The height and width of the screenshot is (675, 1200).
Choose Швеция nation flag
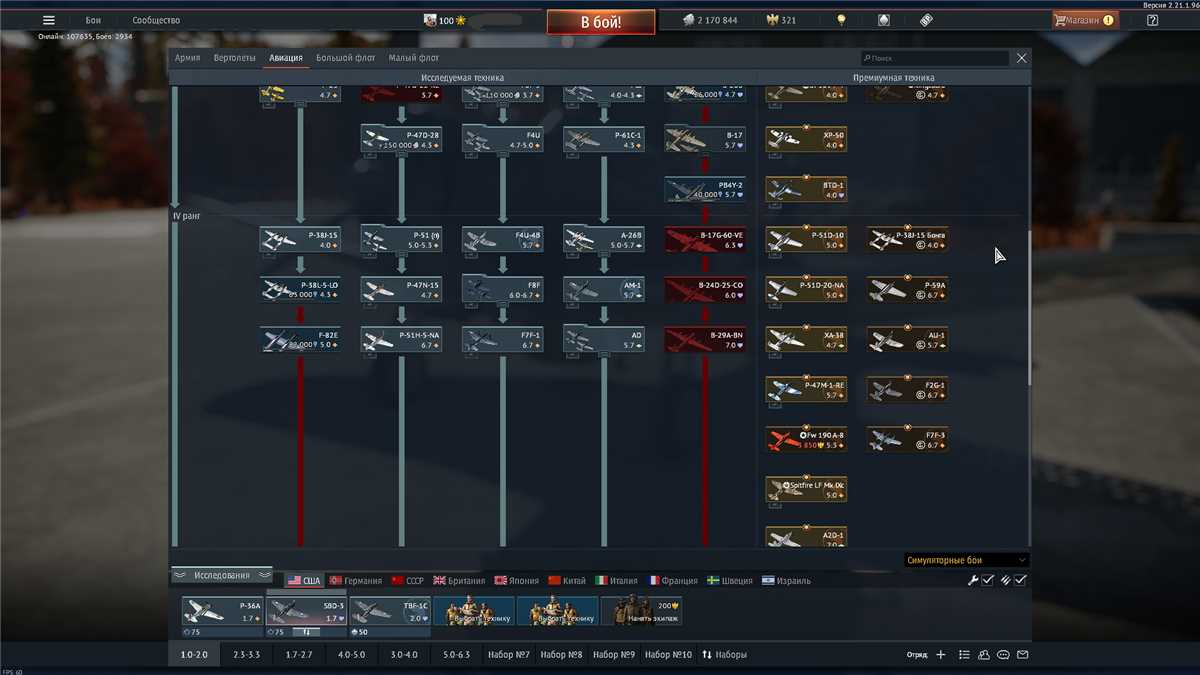click(x=729, y=580)
